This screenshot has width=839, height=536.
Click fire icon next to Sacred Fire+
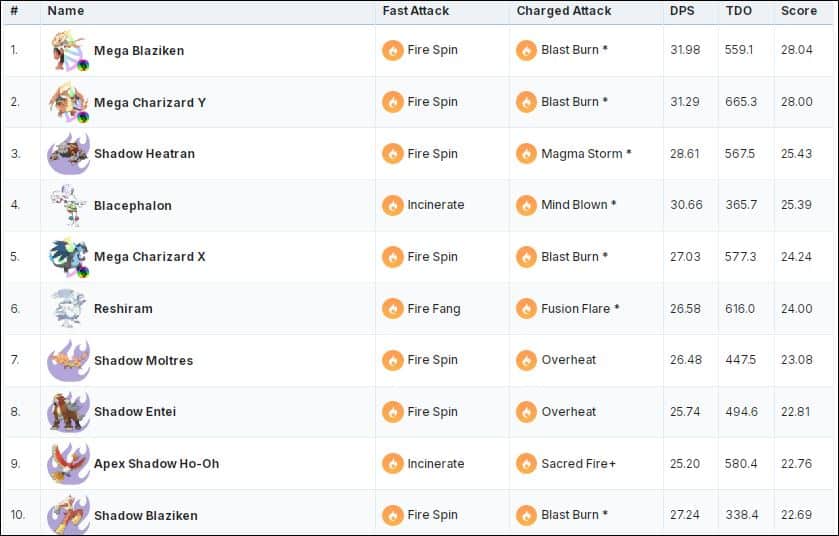point(526,464)
